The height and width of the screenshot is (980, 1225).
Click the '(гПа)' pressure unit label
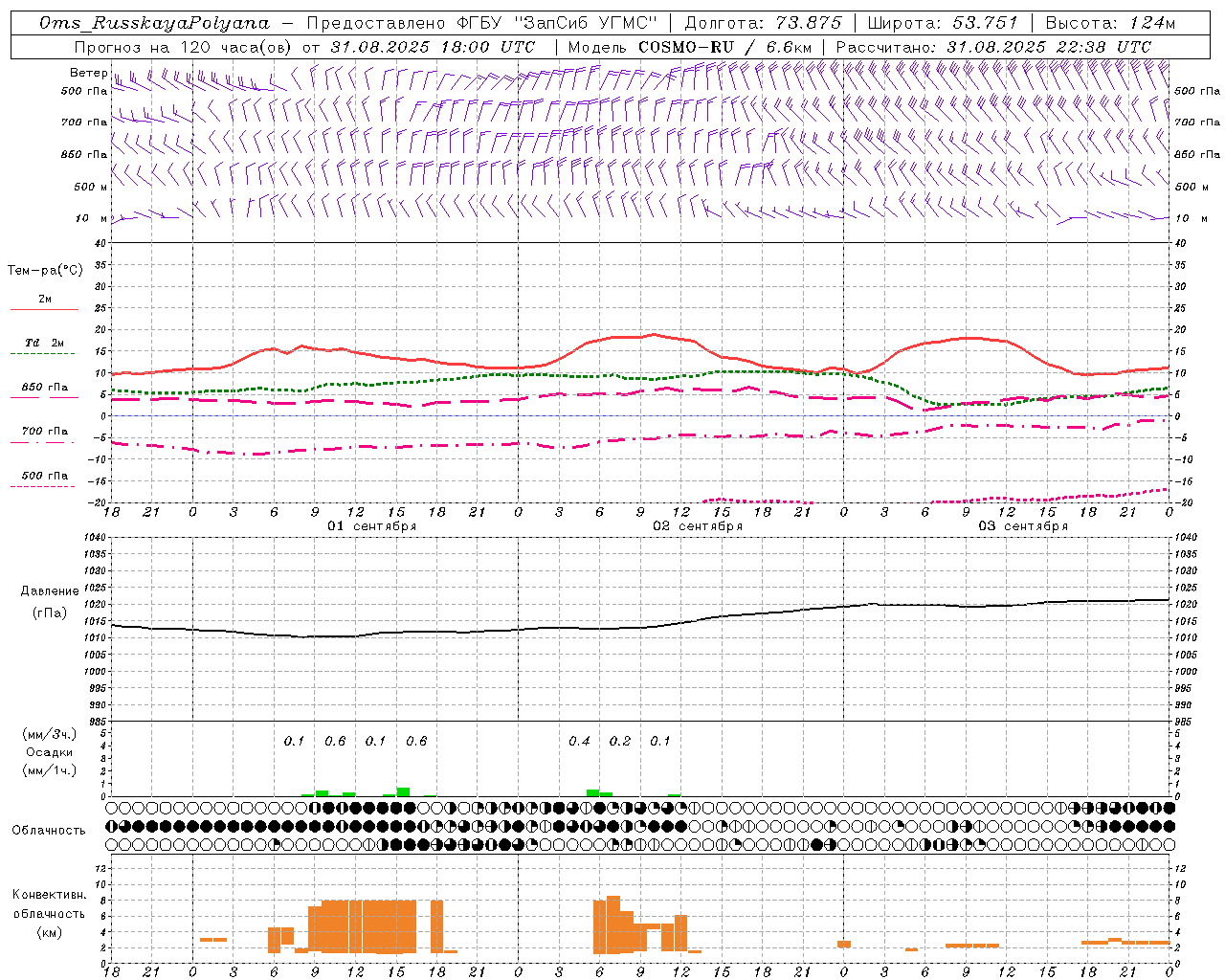point(50,613)
